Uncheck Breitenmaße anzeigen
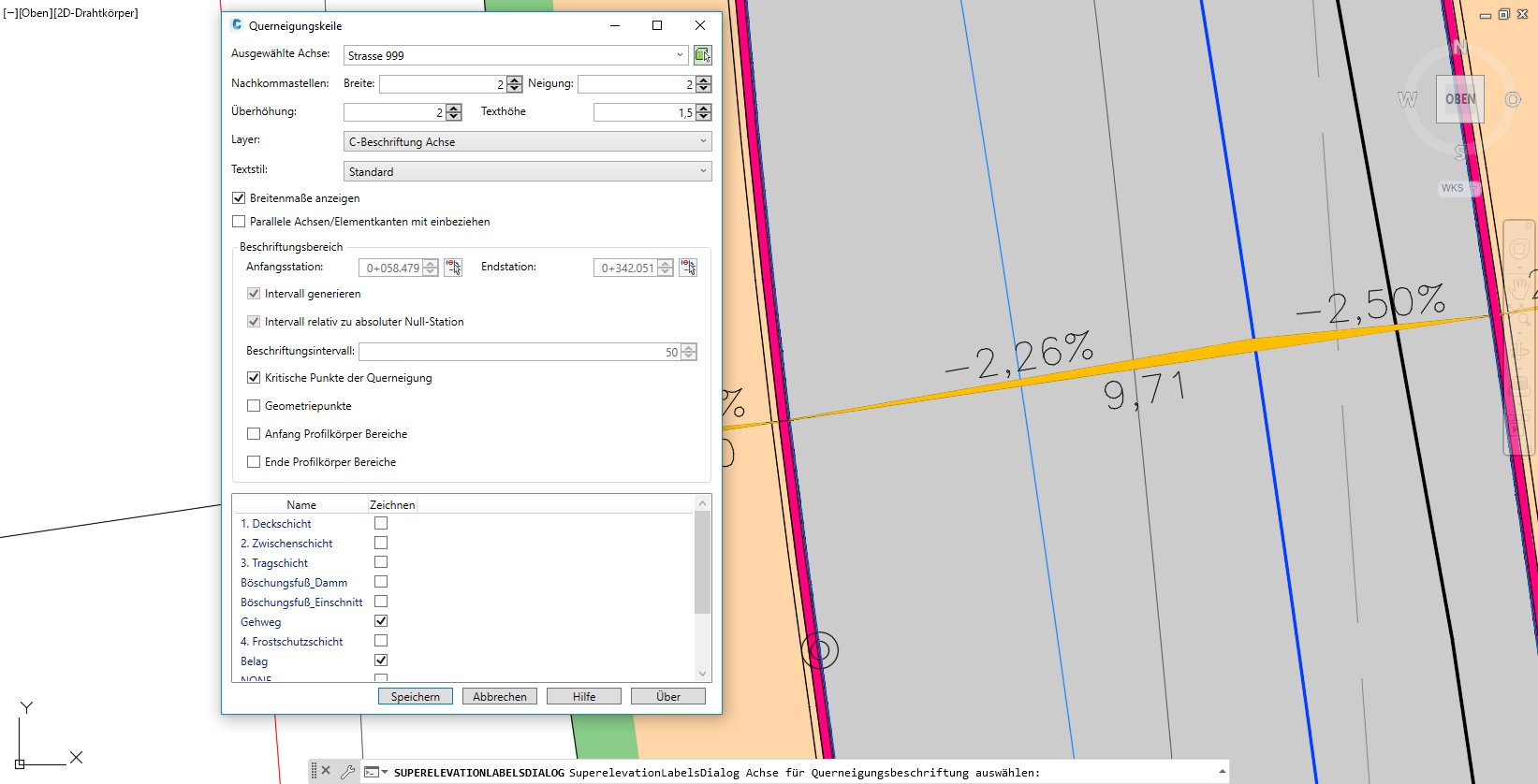 click(239, 198)
